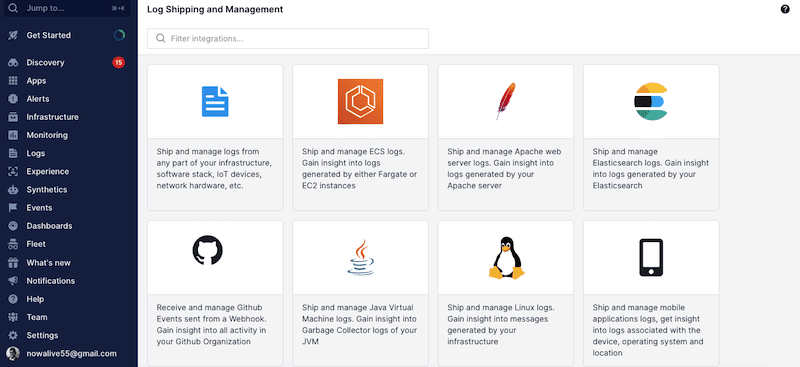800x367 pixels.
Task: Click the Apps grid icon
Action: (13, 81)
